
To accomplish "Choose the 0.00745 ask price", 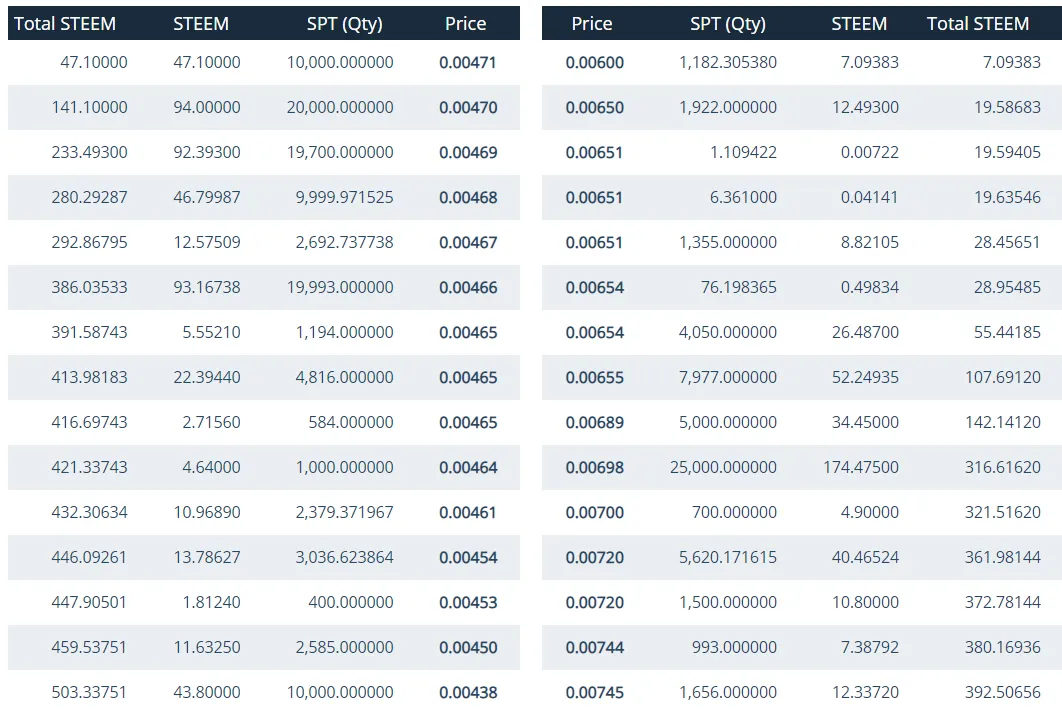I will coord(594,692).
